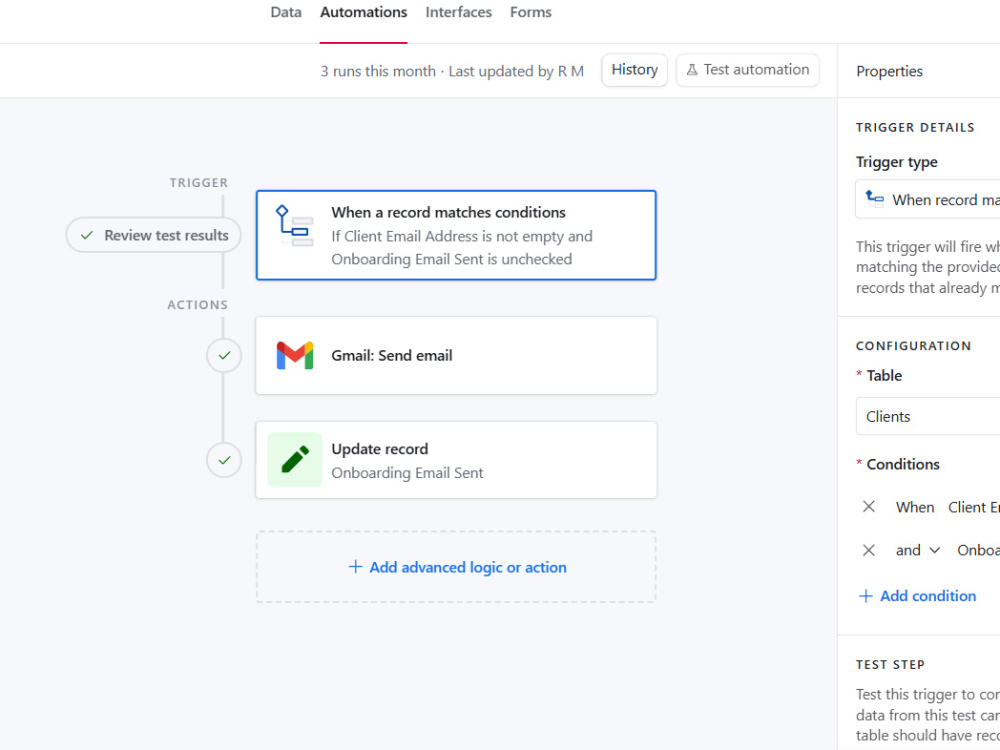Click the Gmail logo icon
The image size is (1000, 750).
pos(295,356)
